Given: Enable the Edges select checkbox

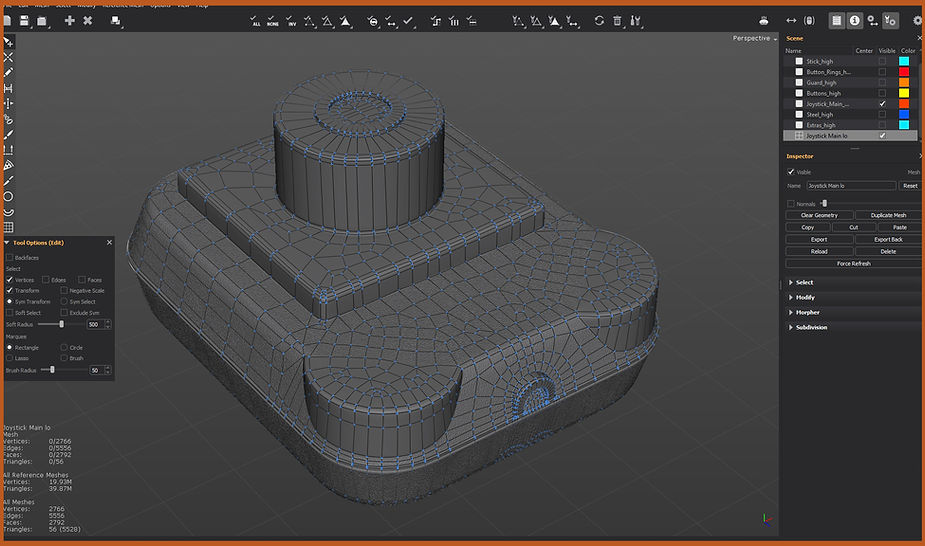Looking at the screenshot, I should [x=45, y=279].
